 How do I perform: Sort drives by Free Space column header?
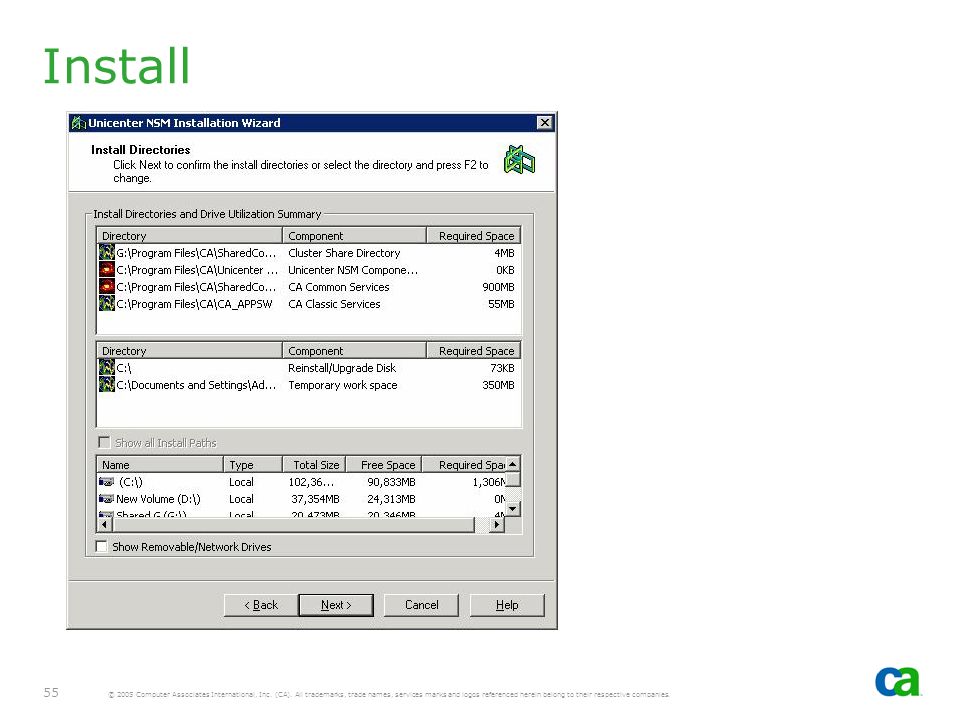pyautogui.click(x=384, y=465)
